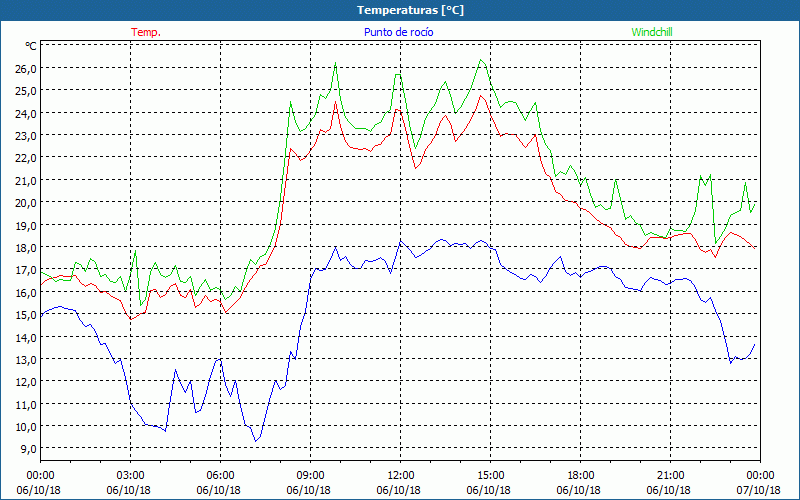Select the red Temp. legend label
The image size is (800, 500).
pos(146,32)
